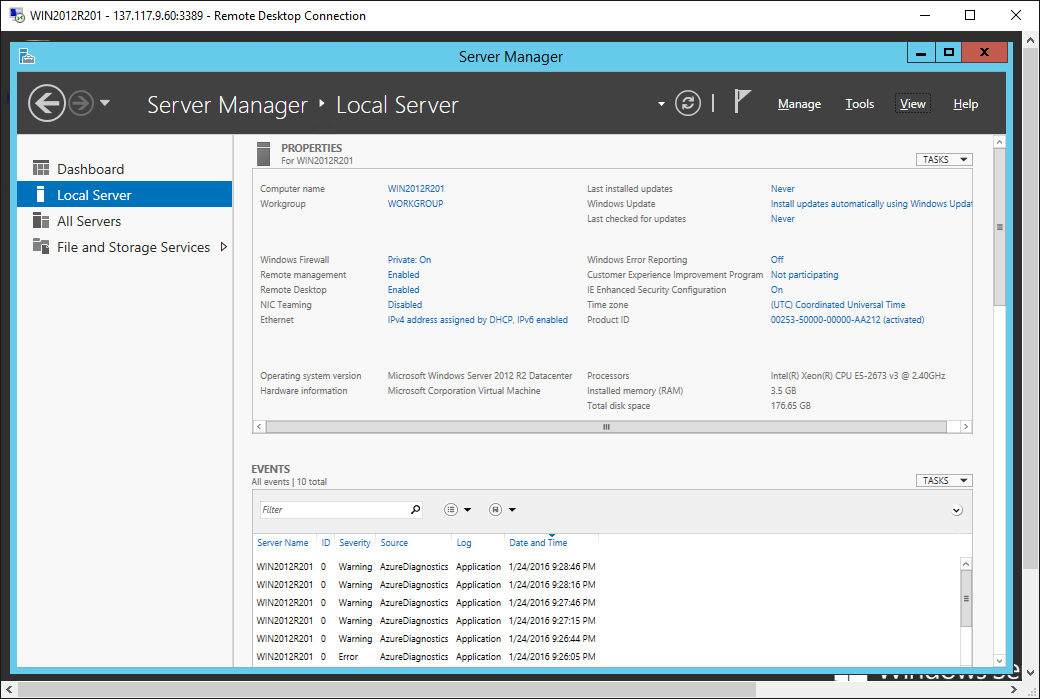The height and width of the screenshot is (699, 1040).
Task: Open navigation history dropdown beside forward arrow
Action: coord(105,103)
